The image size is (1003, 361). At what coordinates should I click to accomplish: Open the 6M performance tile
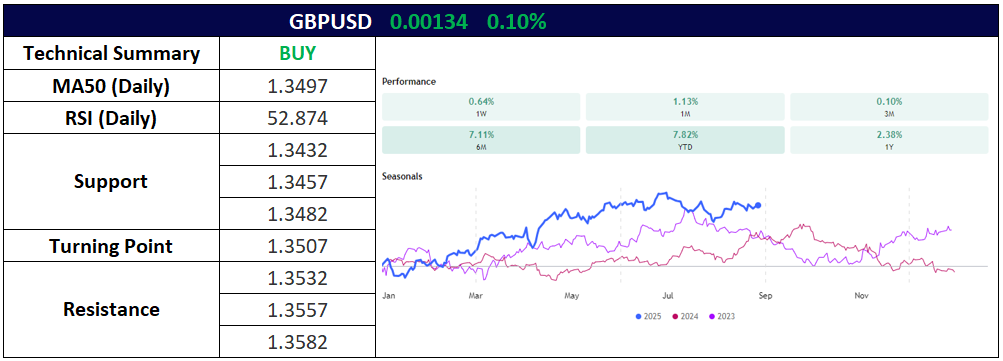481,140
